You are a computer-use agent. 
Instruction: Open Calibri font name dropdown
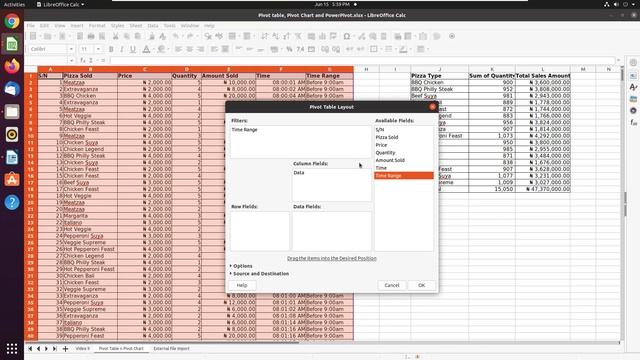click(x=71, y=49)
